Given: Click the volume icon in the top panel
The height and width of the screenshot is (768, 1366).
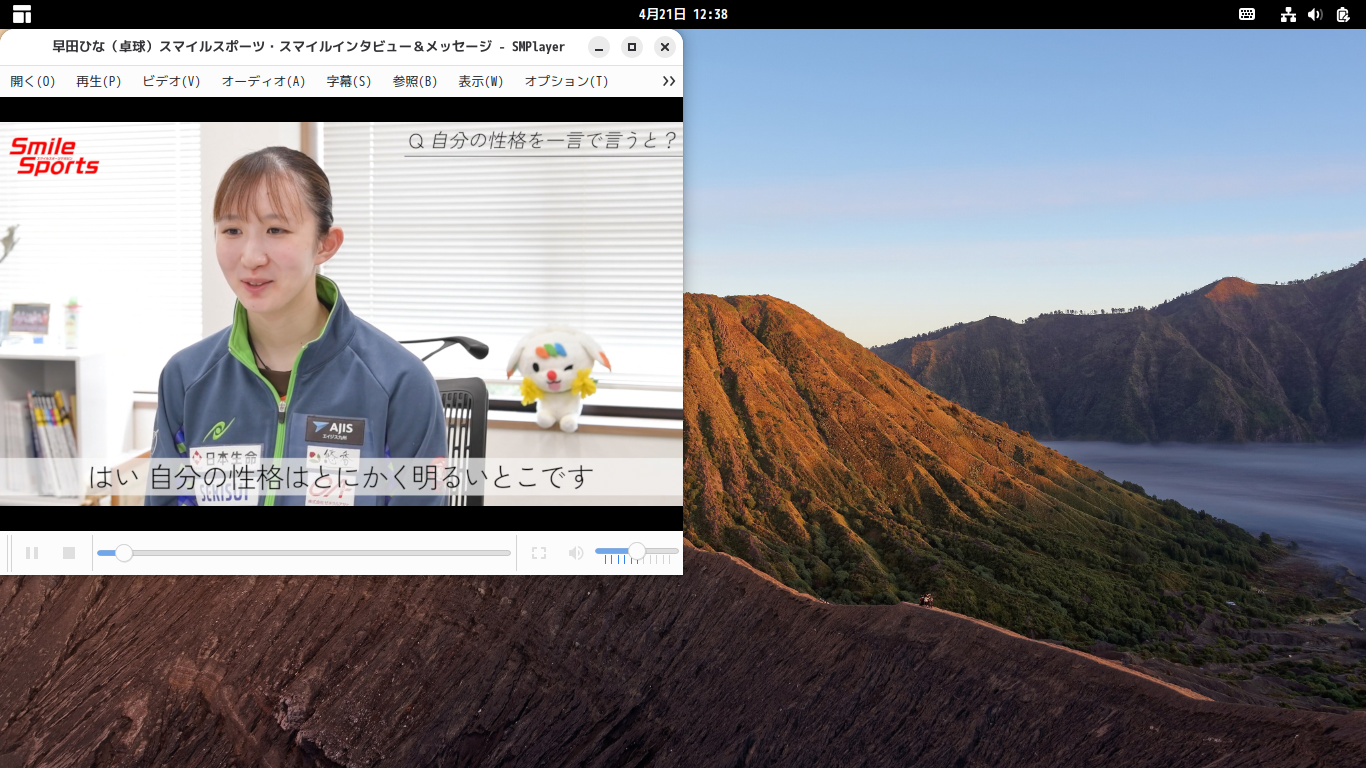Looking at the screenshot, I should [x=1313, y=15].
